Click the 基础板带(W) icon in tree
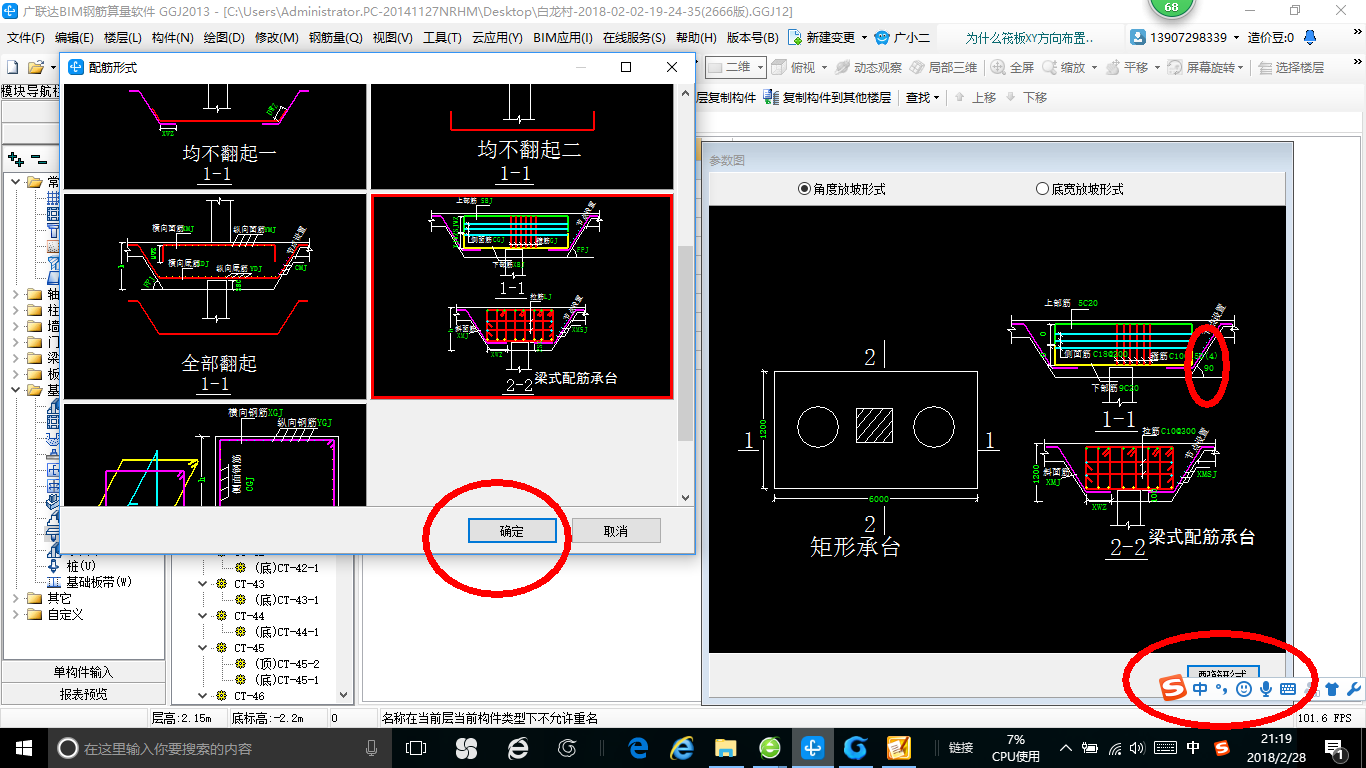Viewport: 1366px width, 768px height. pyautogui.click(x=54, y=582)
